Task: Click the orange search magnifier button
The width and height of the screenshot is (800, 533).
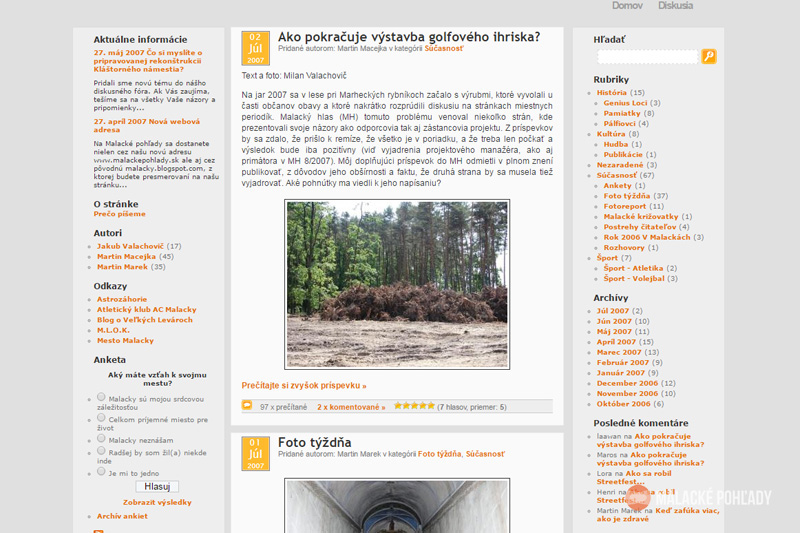Action: point(709,56)
